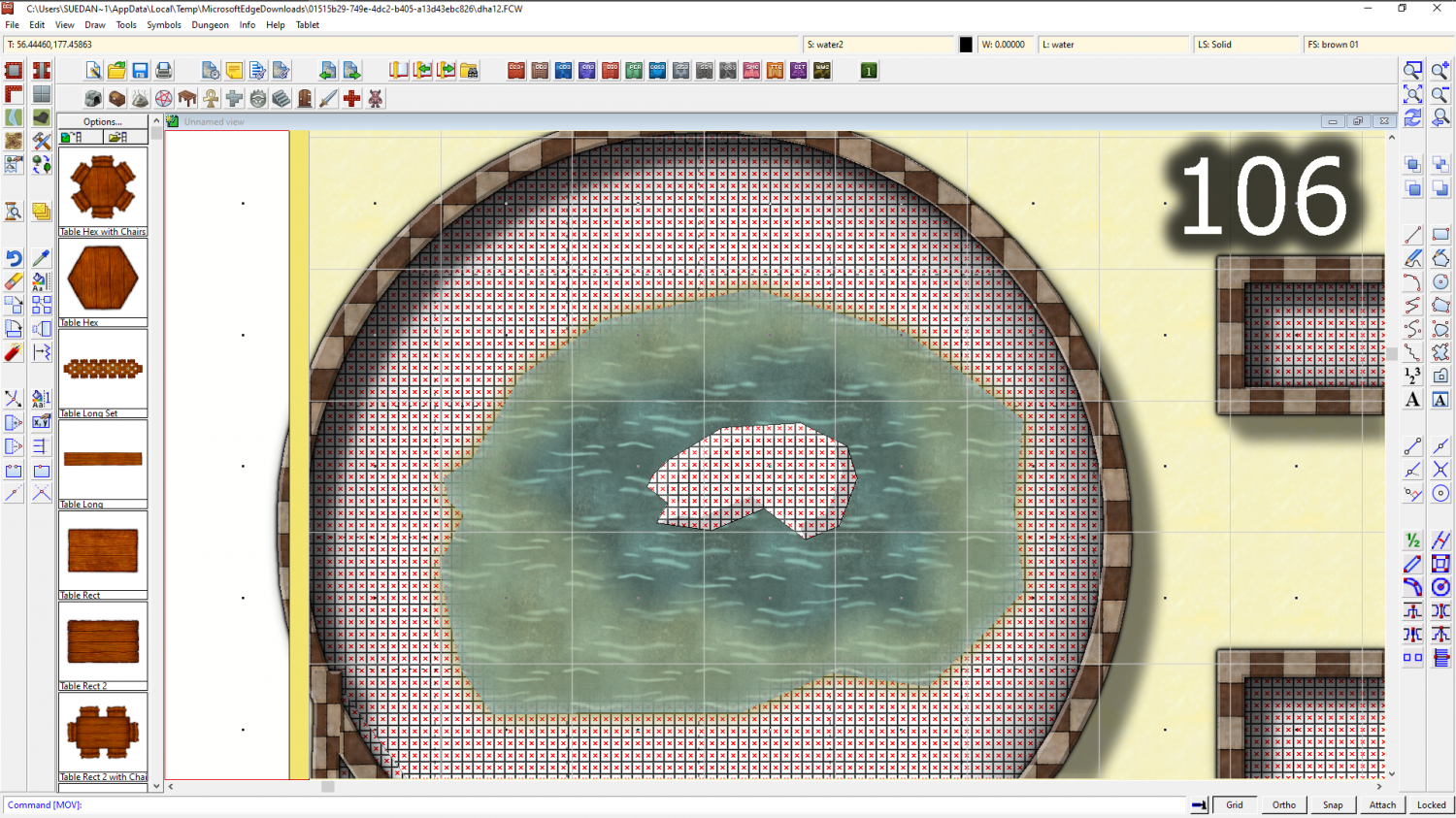This screenshot has width=1456, height=818.
Task: Select the Erase tool
Action: click(x=14, y=281)
